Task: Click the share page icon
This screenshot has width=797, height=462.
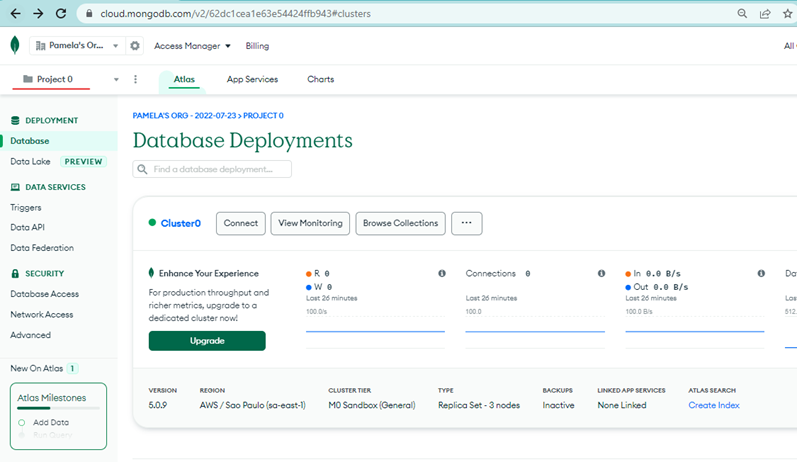Action: coord(765,14)
